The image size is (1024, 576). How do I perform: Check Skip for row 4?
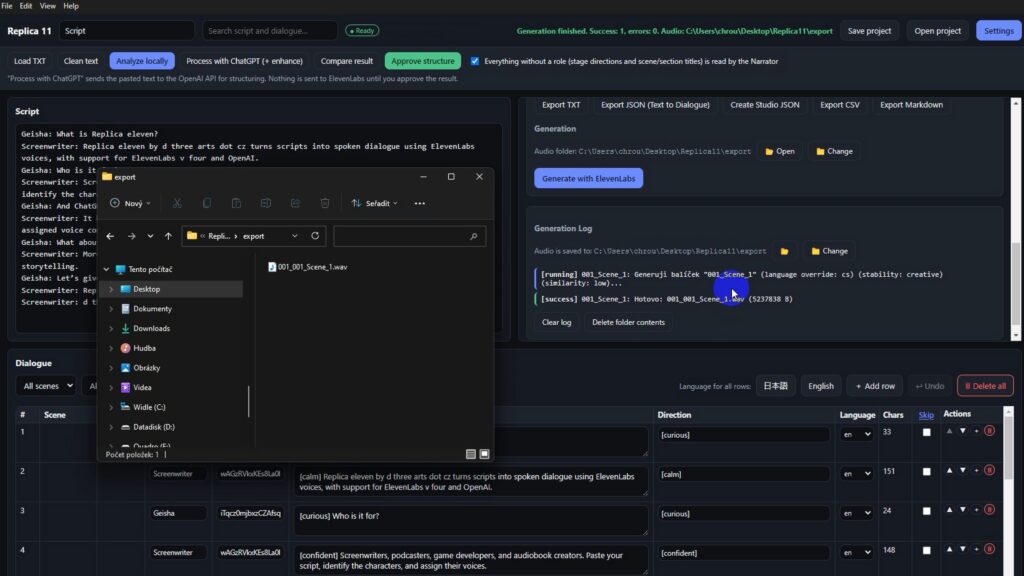[x=926, y=551]
